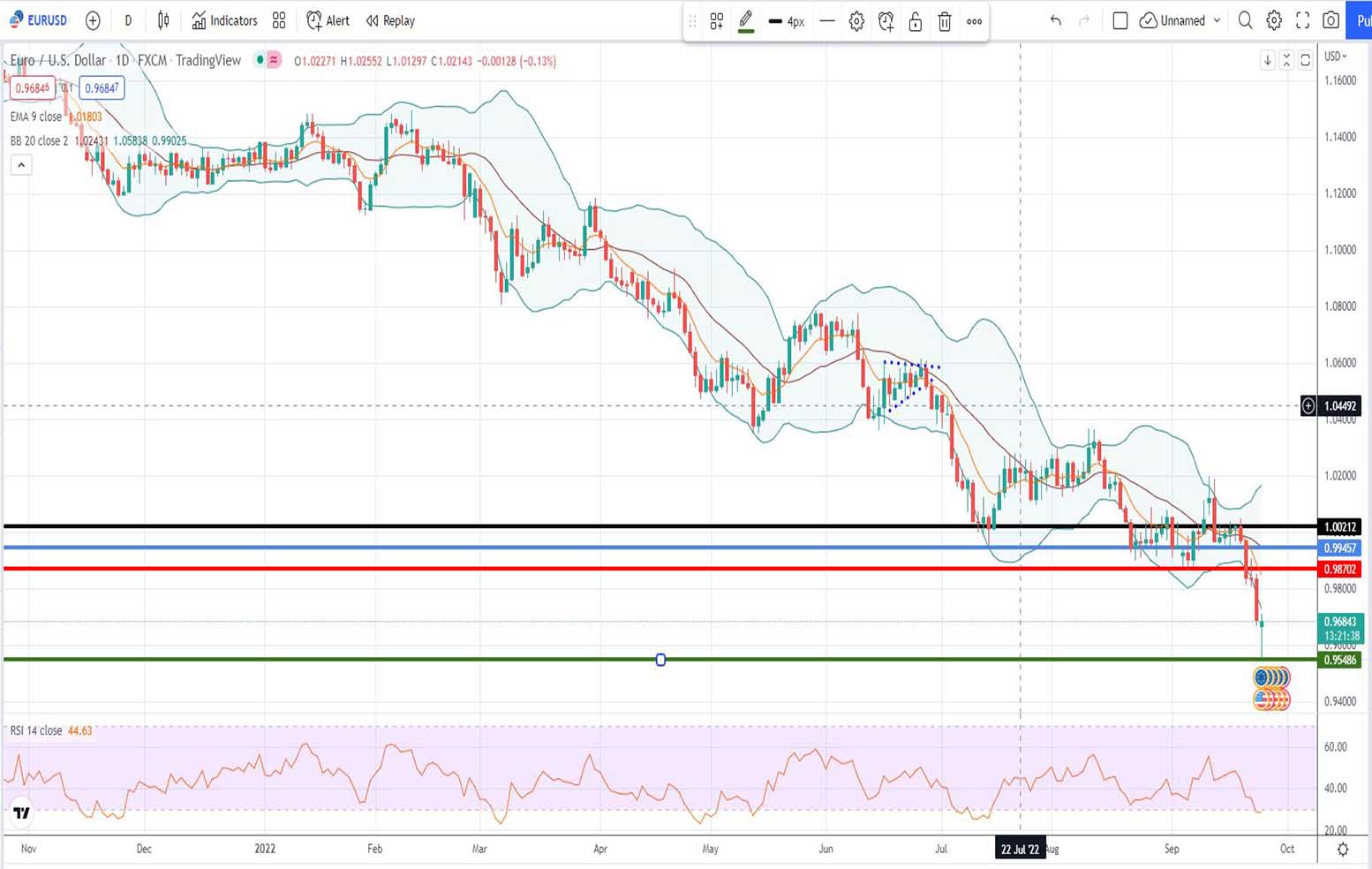Click the select layout square icon
Viewport: 1372px width, 869px height.
(x=1119, y=20)
